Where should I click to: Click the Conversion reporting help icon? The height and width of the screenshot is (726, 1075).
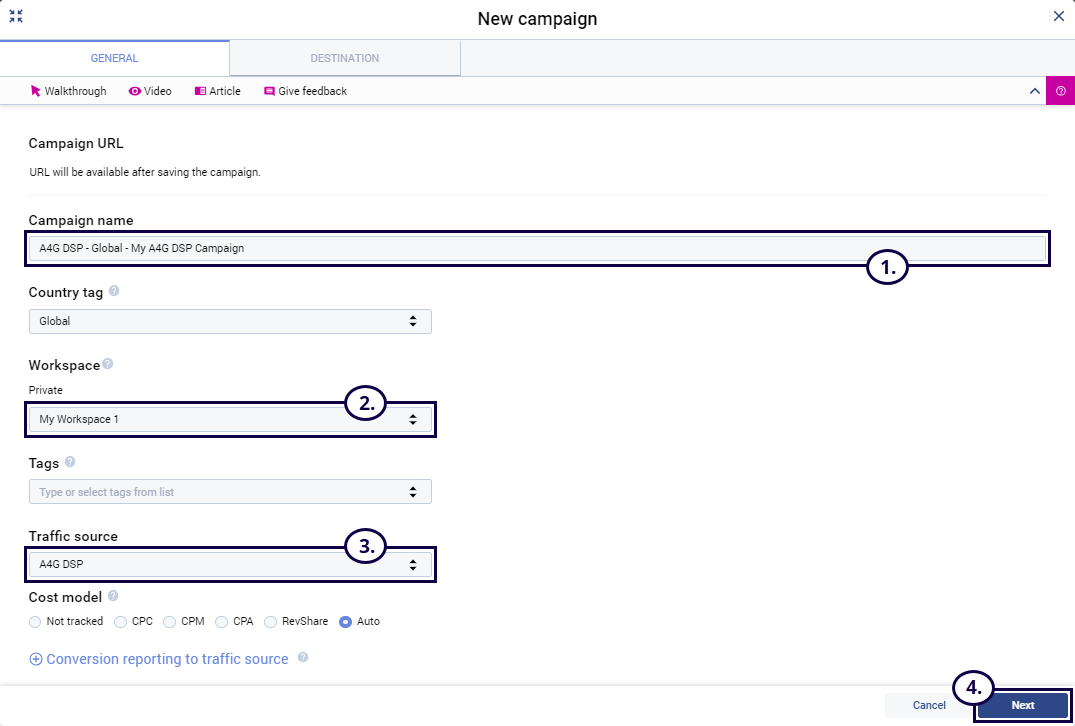coord(302,658)
